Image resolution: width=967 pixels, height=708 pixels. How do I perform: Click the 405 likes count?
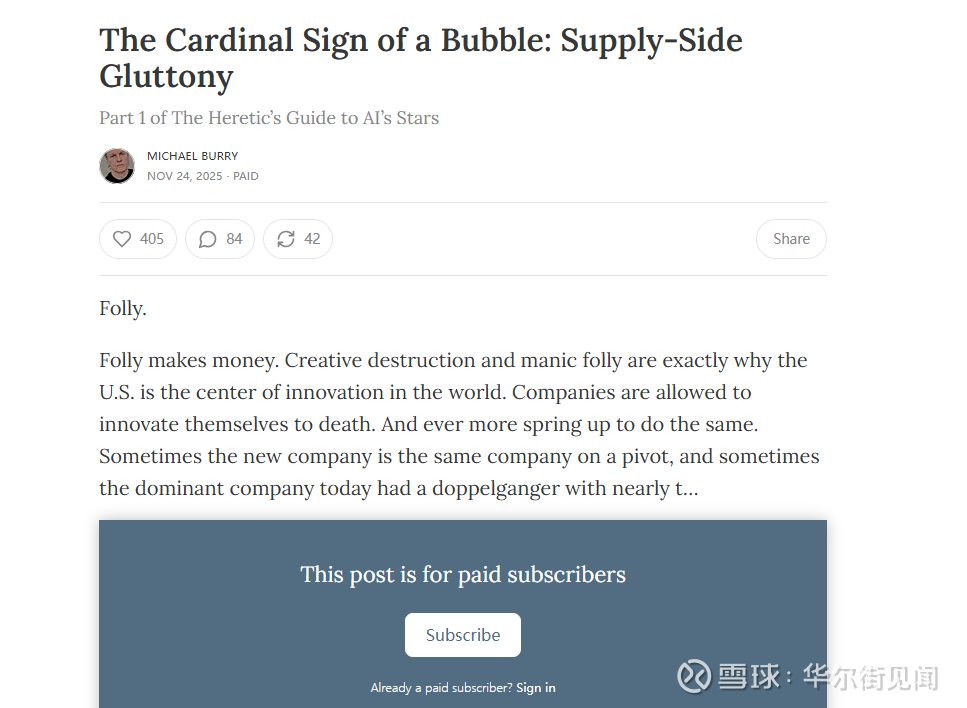click(152, 239)
